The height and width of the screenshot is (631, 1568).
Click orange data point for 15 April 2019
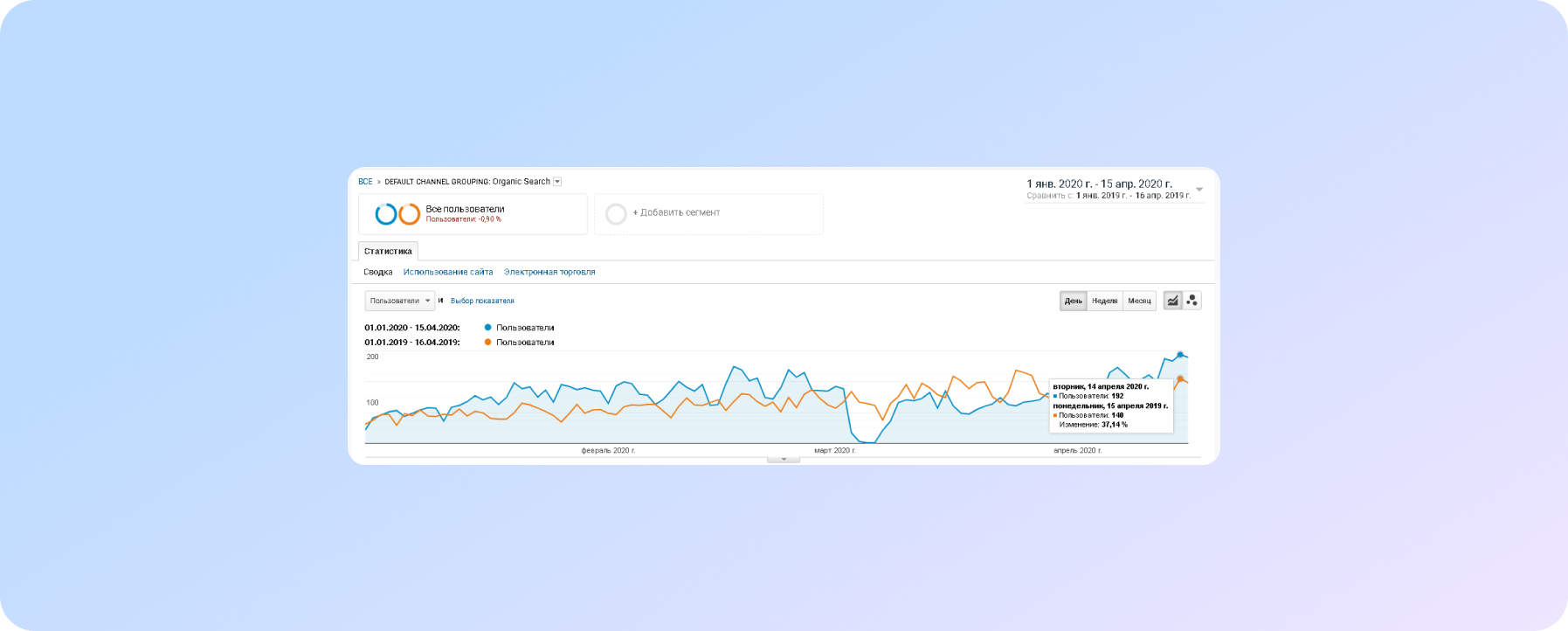1180,378
